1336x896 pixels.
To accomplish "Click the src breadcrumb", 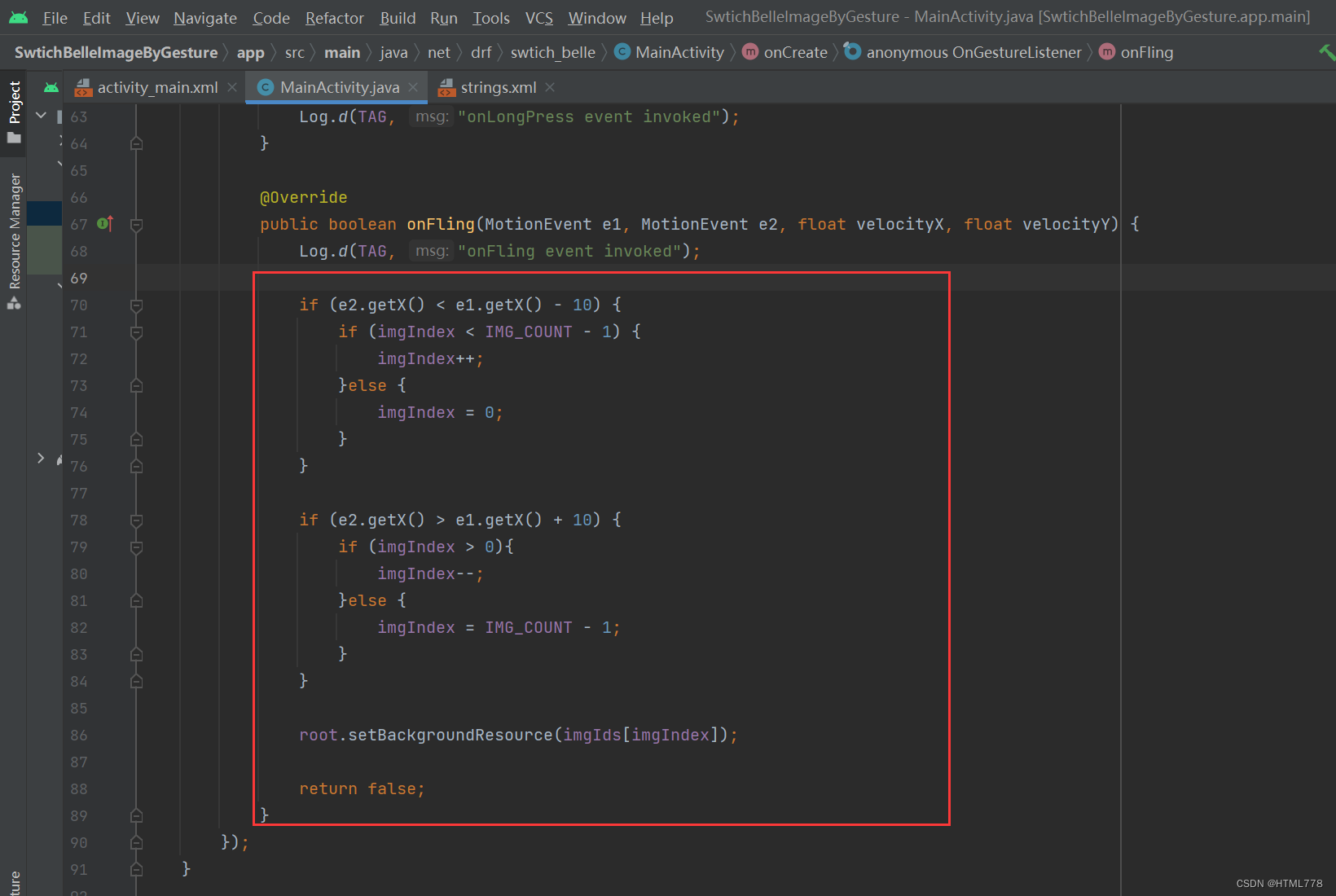I will [295, 52].
